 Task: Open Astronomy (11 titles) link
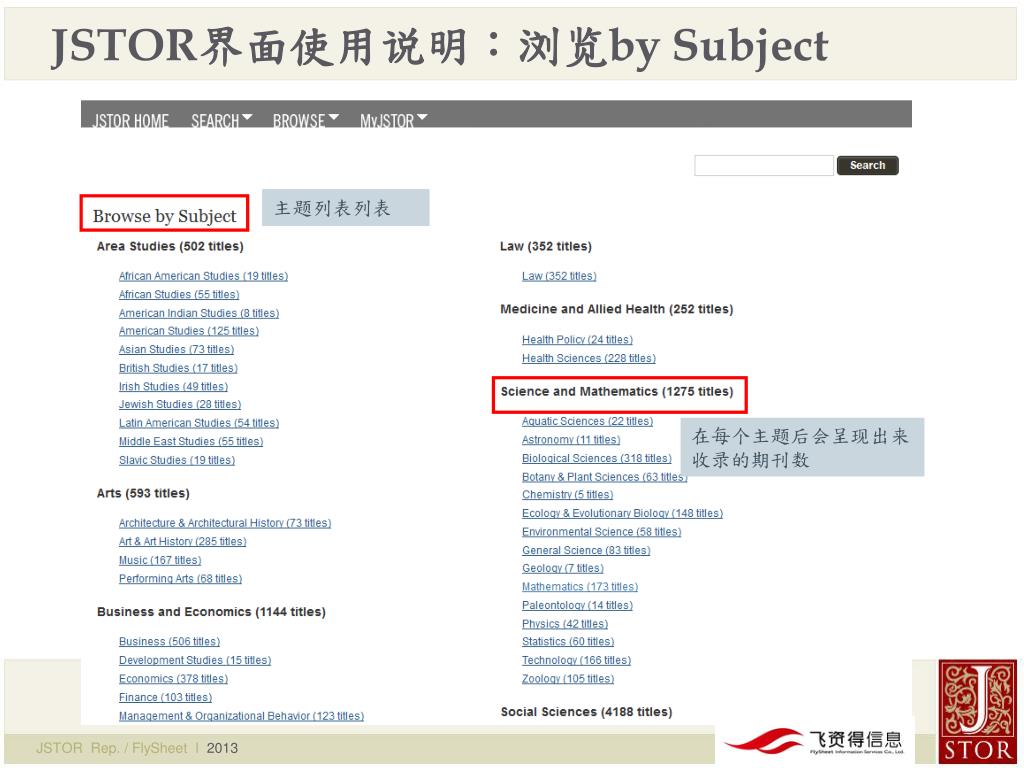[x=571, y=440]
